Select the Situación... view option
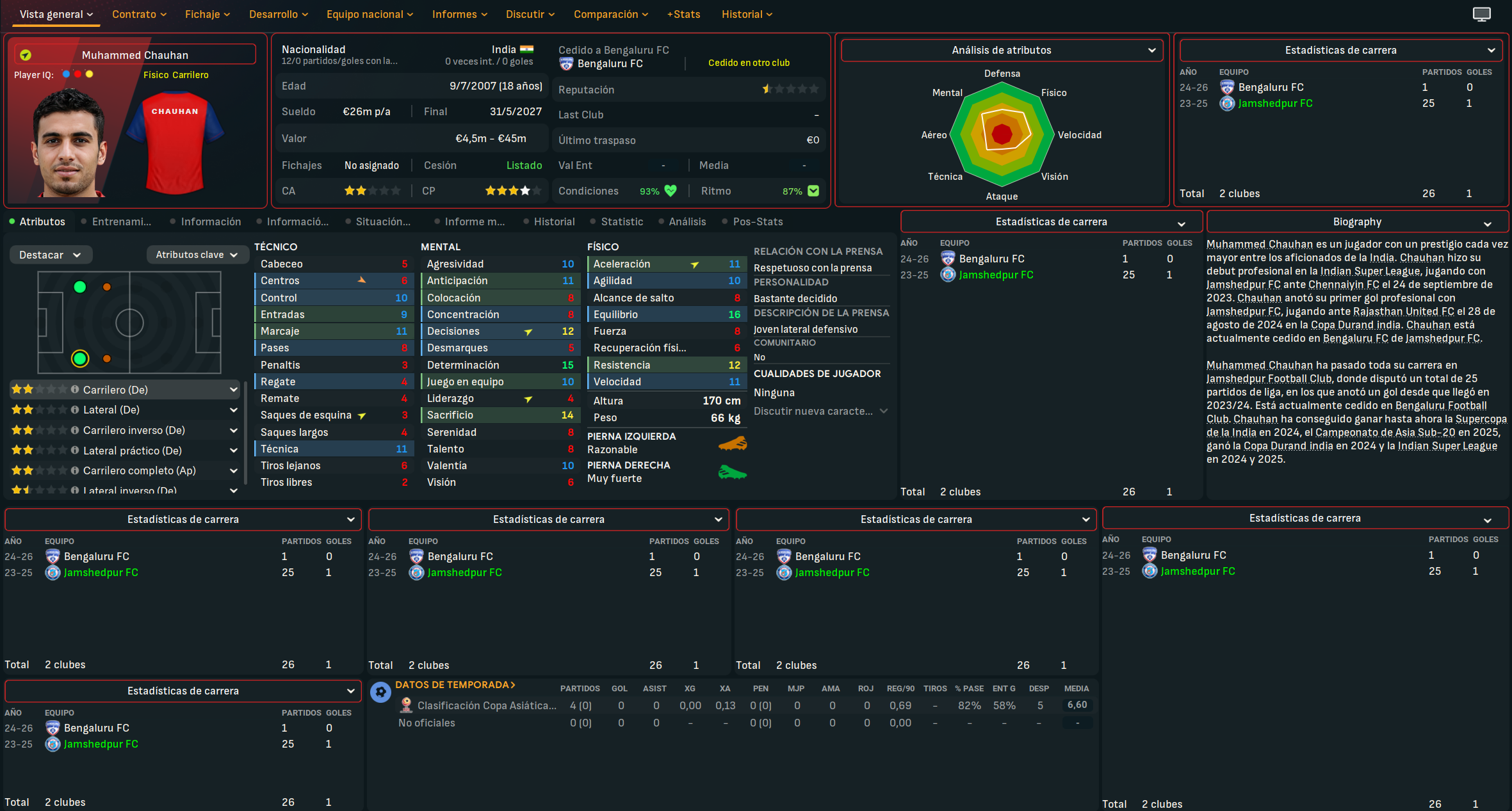 click(x=378, y=221)
